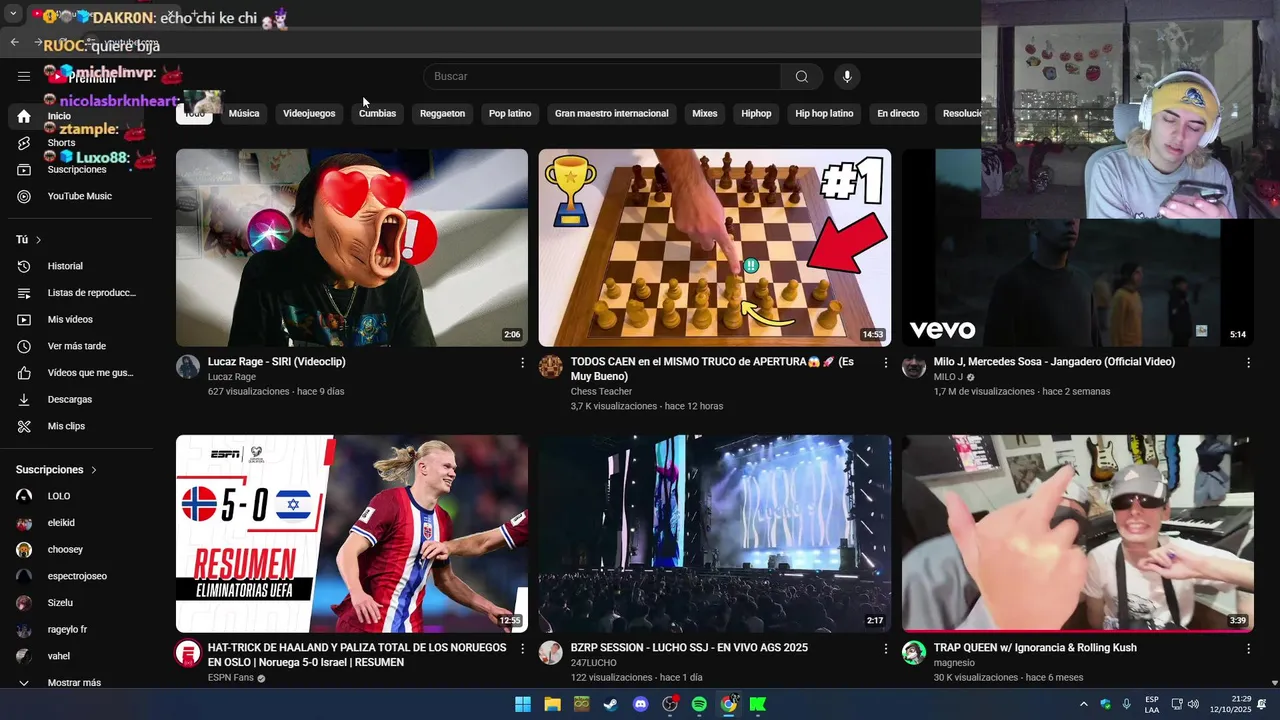The height and width of the screenshot is (720, 1280).
Task: Select the Hiphop filter chip
Action: click(x=756, y=114)
